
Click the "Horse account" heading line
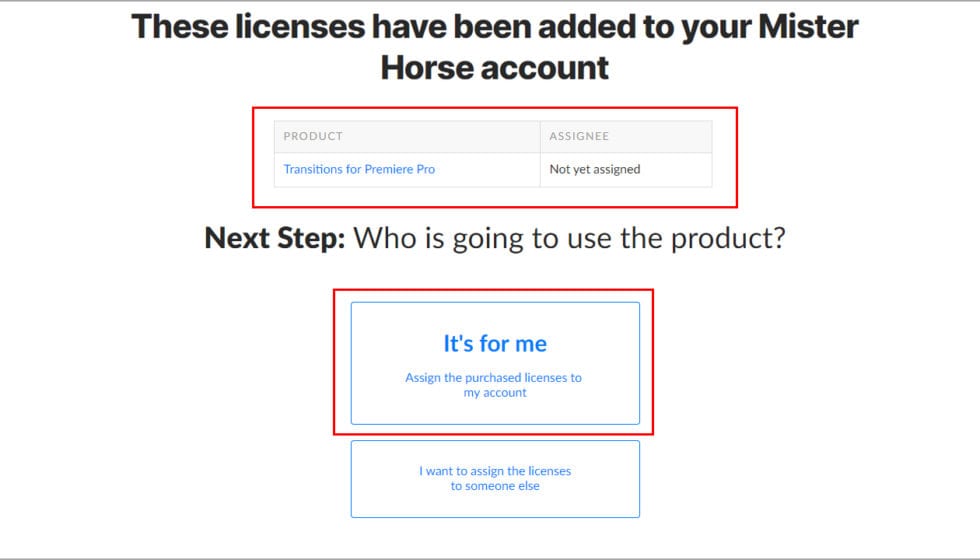(495, 68)
